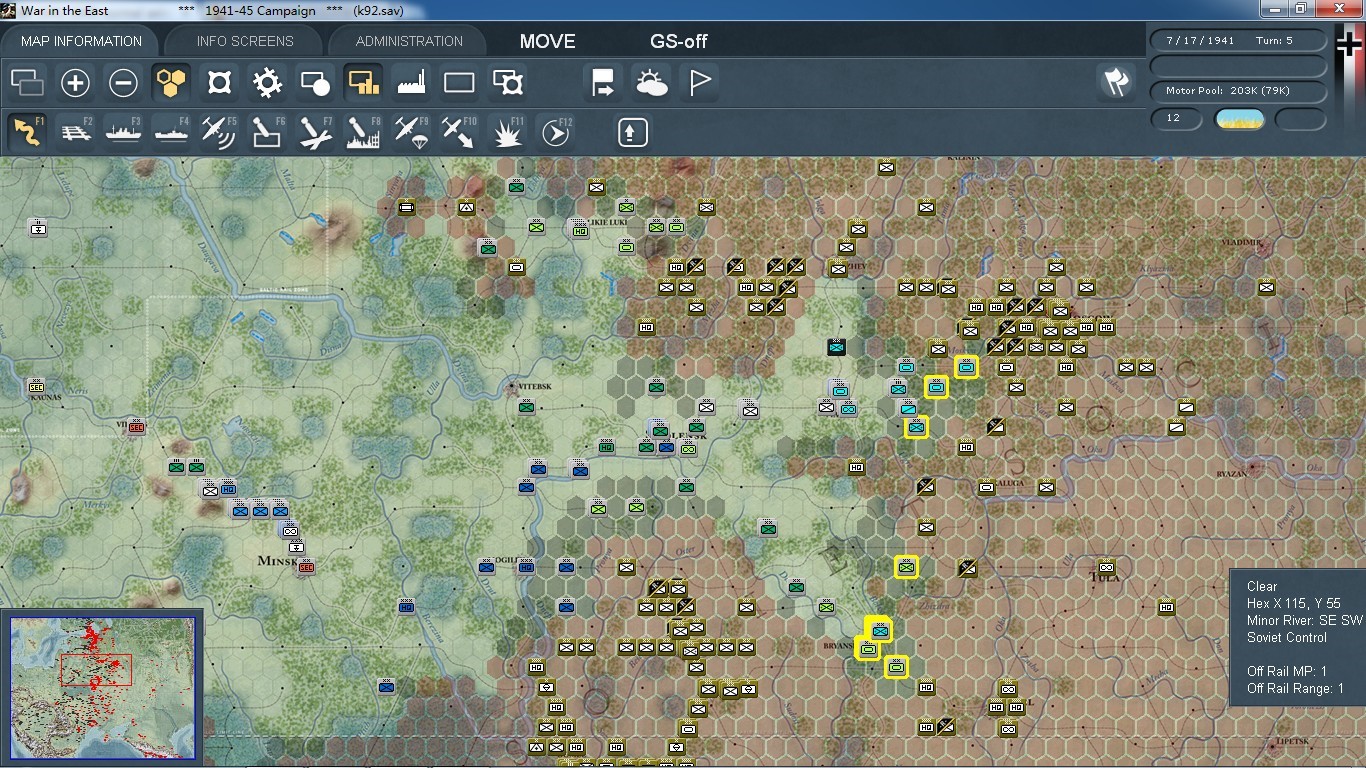Select F8 bomb city mode icon
This screenshot has height=768, width=1366.
(x=363, y=132)
